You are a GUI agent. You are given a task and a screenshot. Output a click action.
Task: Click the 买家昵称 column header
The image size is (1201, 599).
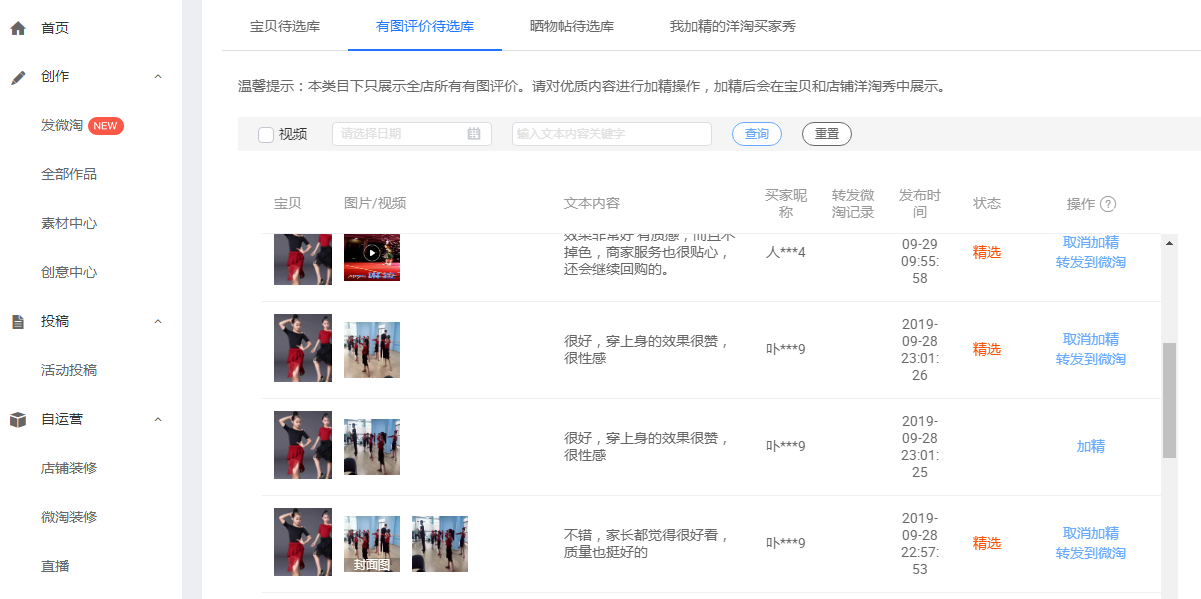pos(786,204)
